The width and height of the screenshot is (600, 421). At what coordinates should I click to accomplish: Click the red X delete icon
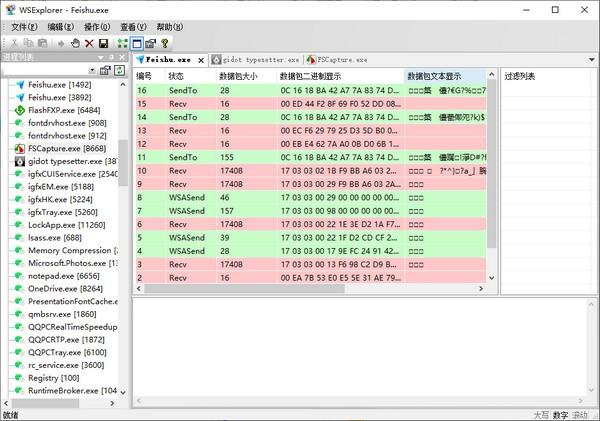point(89,43)
